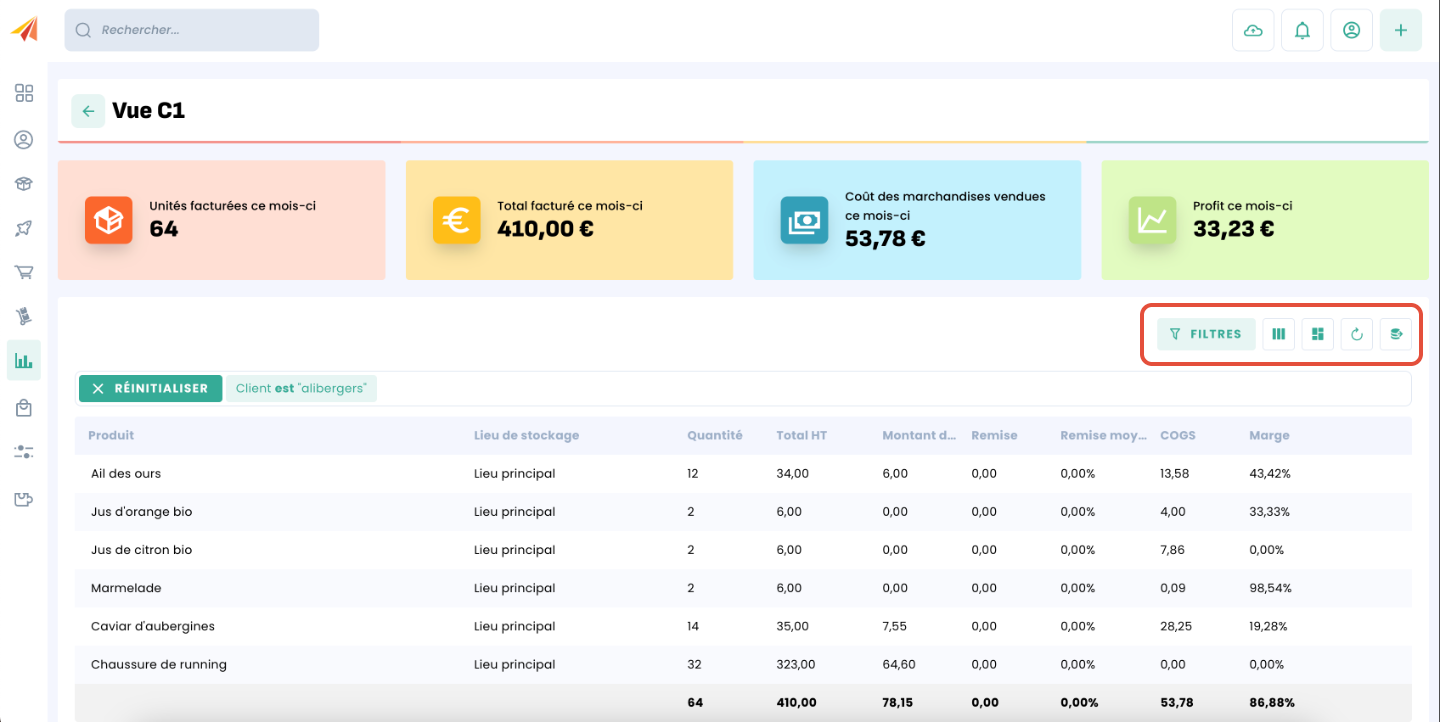Screen dimensions: 1440x722
Task: Click the 410,00 € value on Total facturé card
Action: [546, 229]
